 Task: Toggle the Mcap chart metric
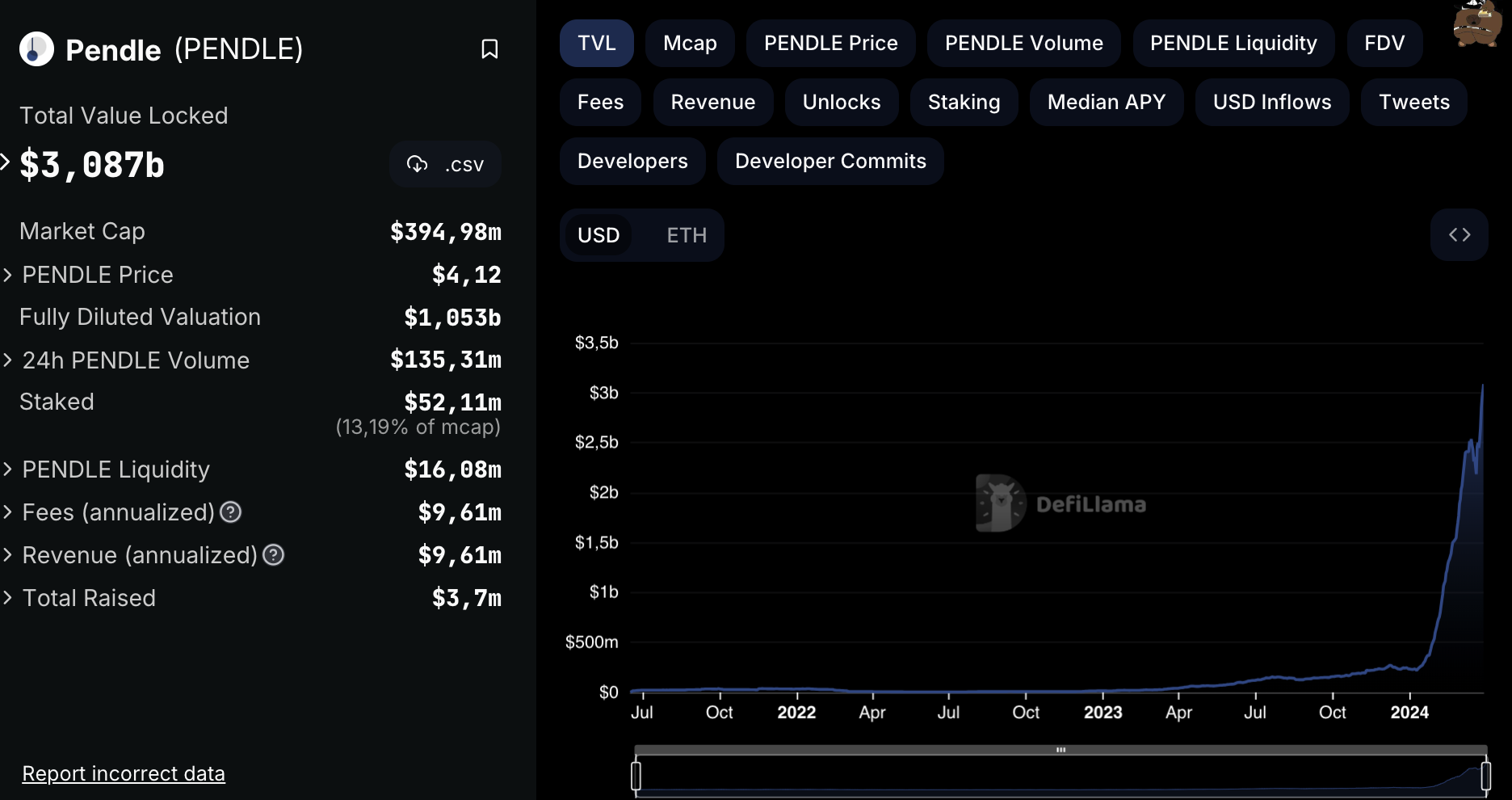(690, 43)
